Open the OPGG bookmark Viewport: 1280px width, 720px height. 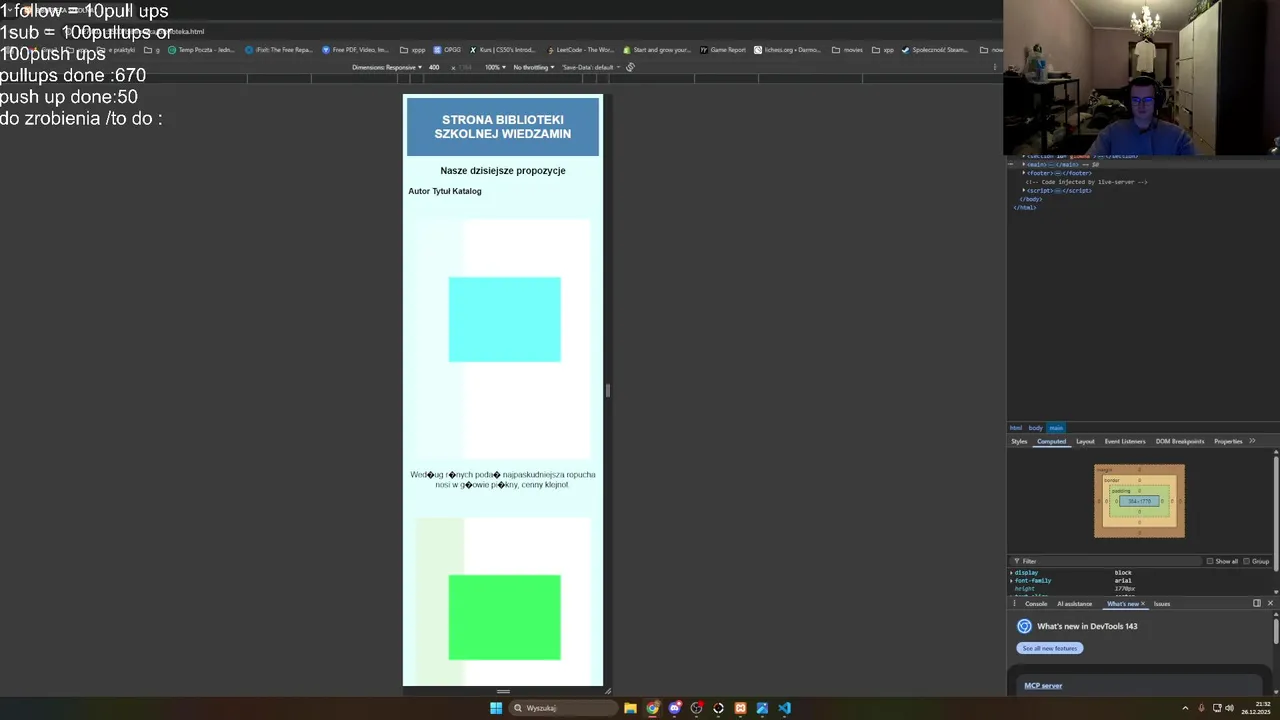coord(447,49)
